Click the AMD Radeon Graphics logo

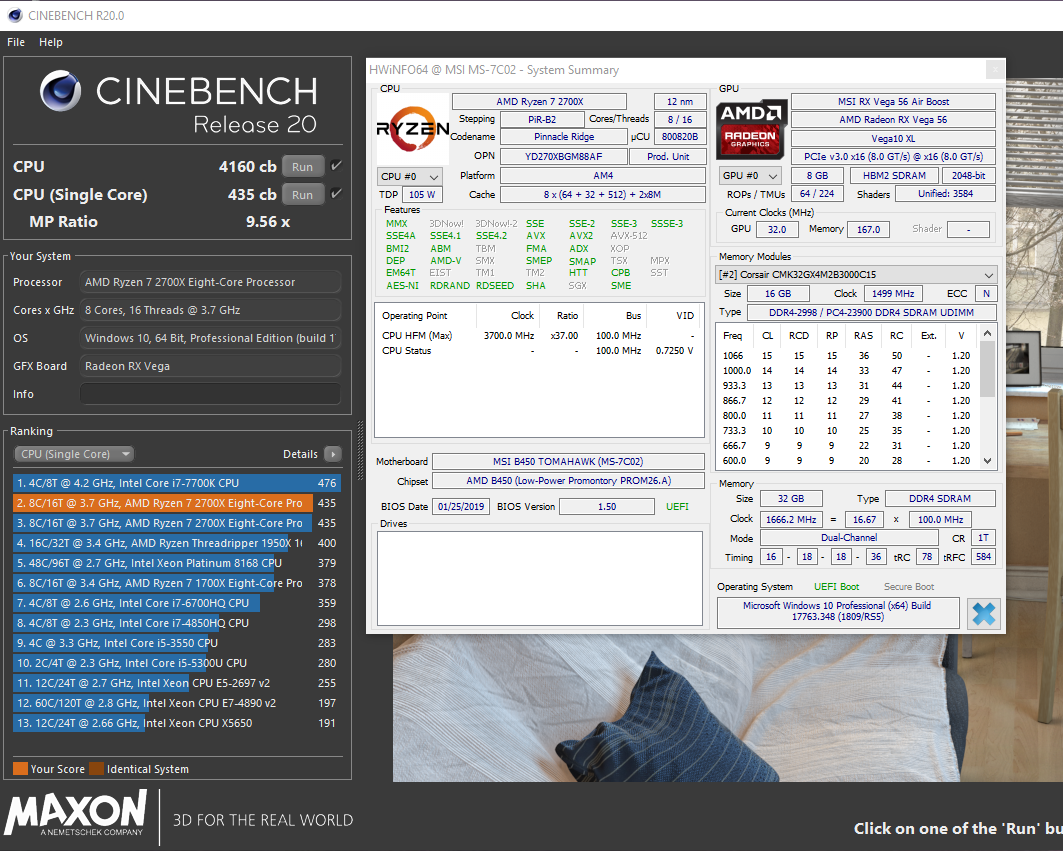(x=750, y=129)
